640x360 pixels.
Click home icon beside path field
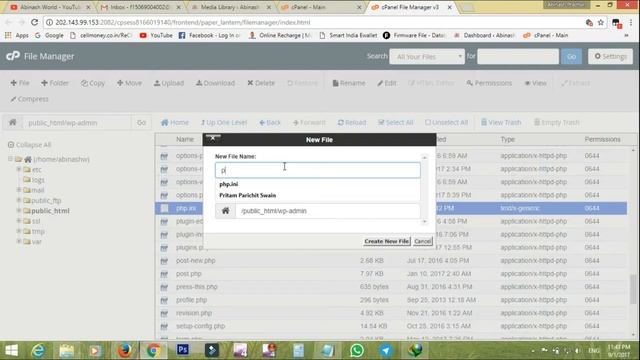coord(13,122)
